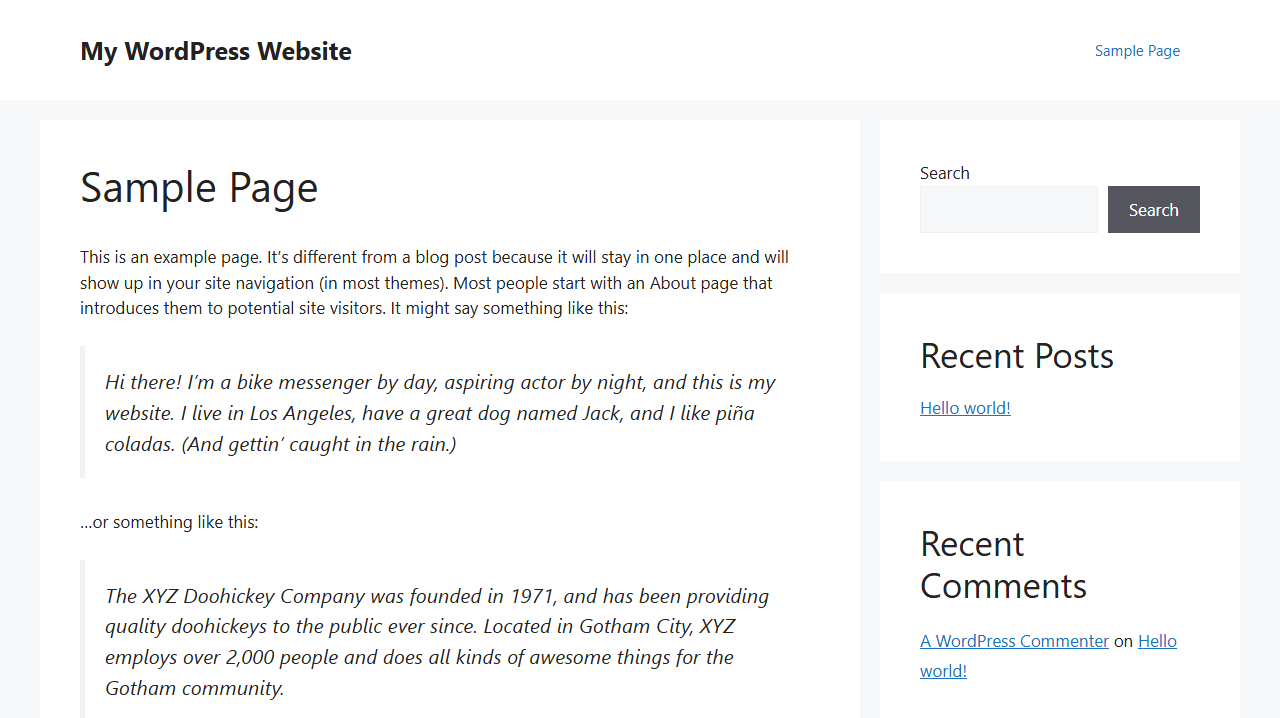Click the My WordPress Website site title
The image size is (1280, 718).
point(216,51)
